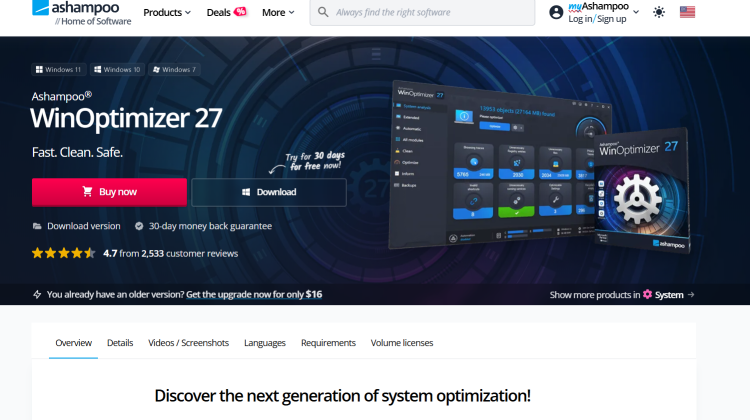The image size is (750, 420).
Task: Open the US flag language selector
Action: (x=687, y=12)
